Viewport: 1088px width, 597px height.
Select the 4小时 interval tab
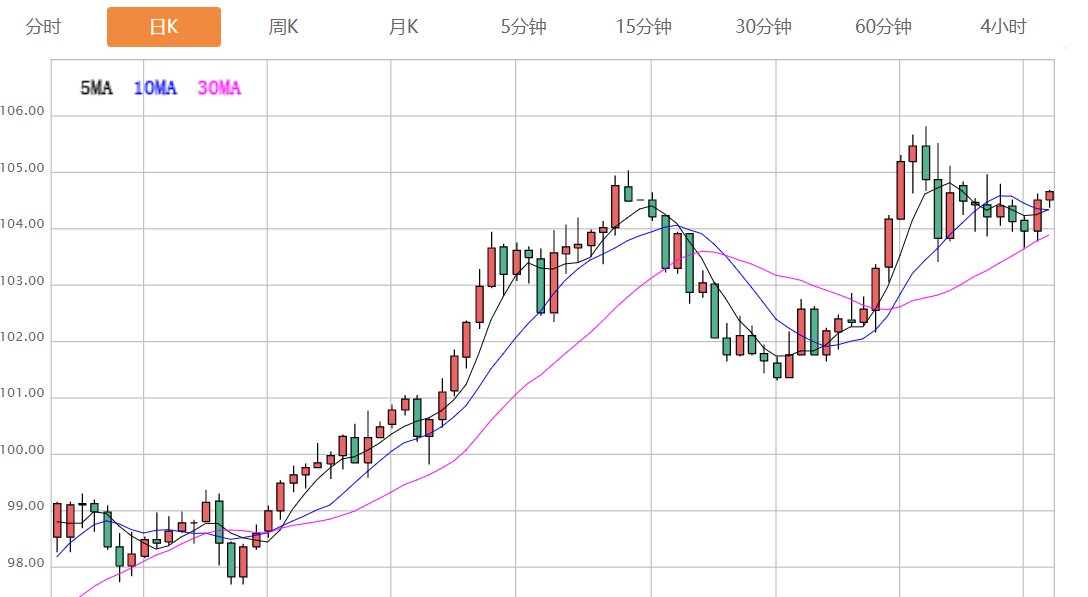1003,27
